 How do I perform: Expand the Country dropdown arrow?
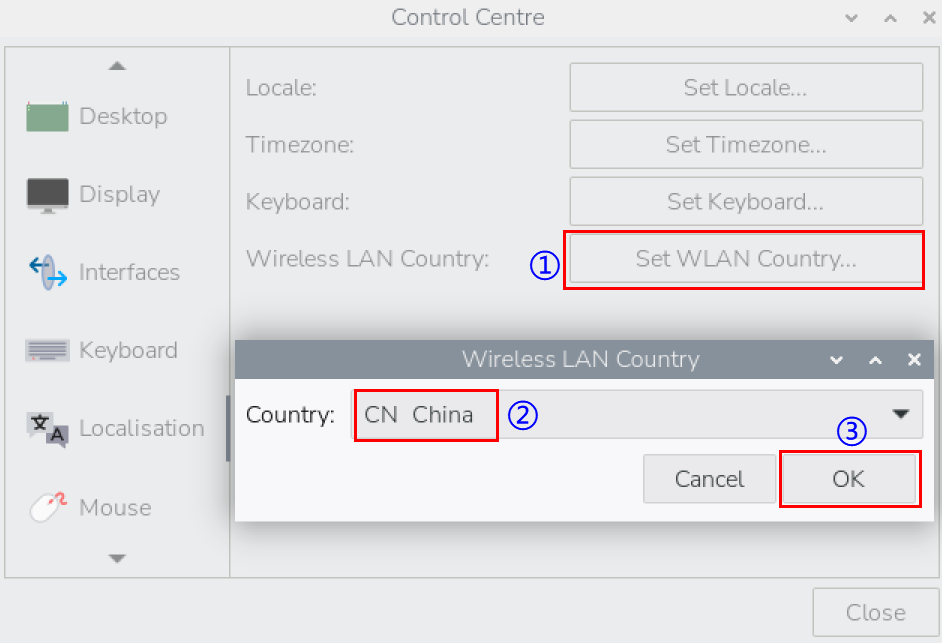pyautogui.click(x=901, y=414)
